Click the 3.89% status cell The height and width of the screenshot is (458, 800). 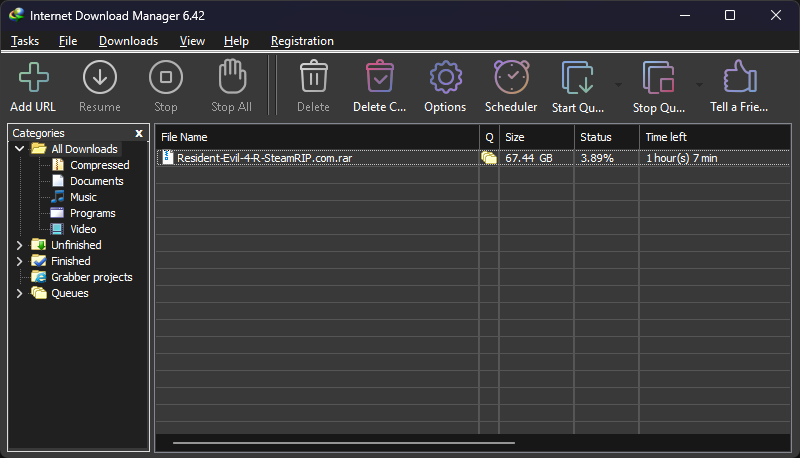click(597, 158)
